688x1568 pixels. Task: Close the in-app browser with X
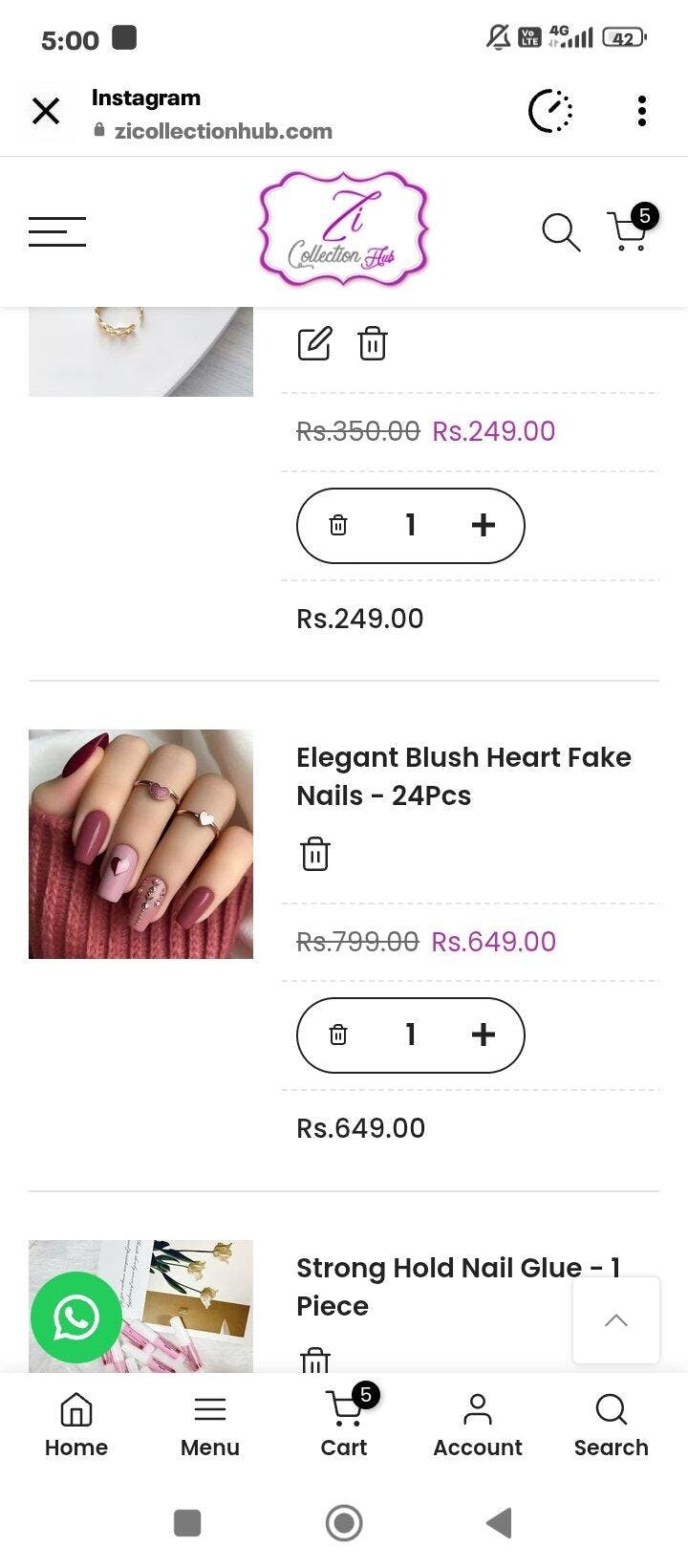(x=46, y=111)
